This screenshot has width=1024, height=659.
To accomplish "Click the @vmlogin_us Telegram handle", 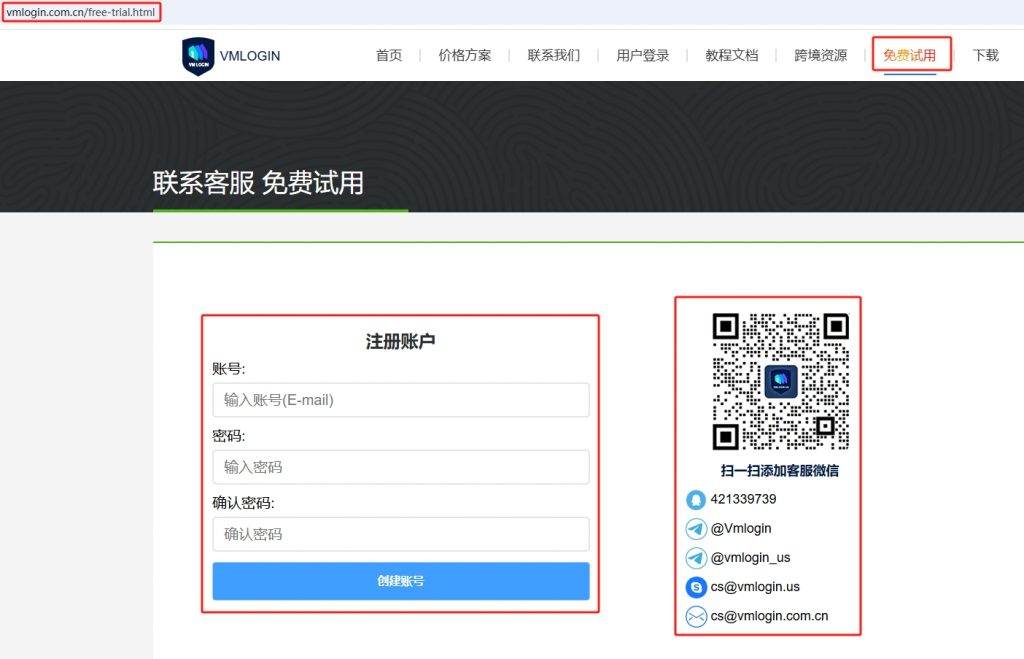I will [x=750, y=558].
